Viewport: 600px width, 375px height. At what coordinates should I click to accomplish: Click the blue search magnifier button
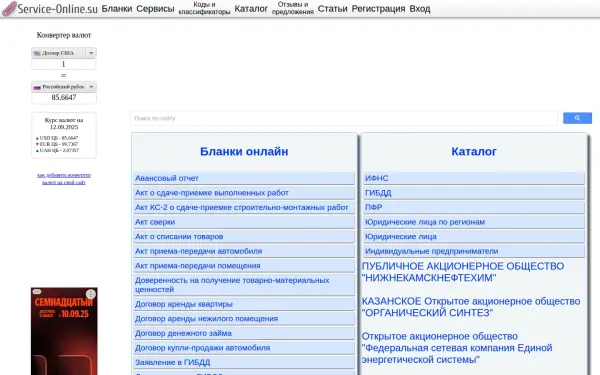tap(577, 118)
